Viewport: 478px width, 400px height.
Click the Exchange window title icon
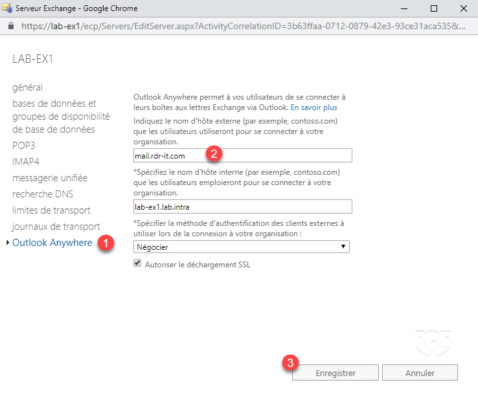[7, 8]
